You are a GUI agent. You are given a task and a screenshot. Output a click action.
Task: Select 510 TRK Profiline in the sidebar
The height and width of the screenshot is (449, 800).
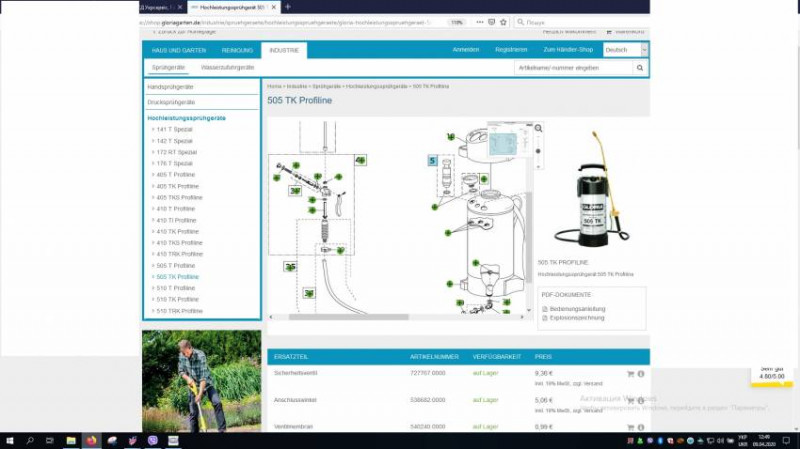point(179,311)
